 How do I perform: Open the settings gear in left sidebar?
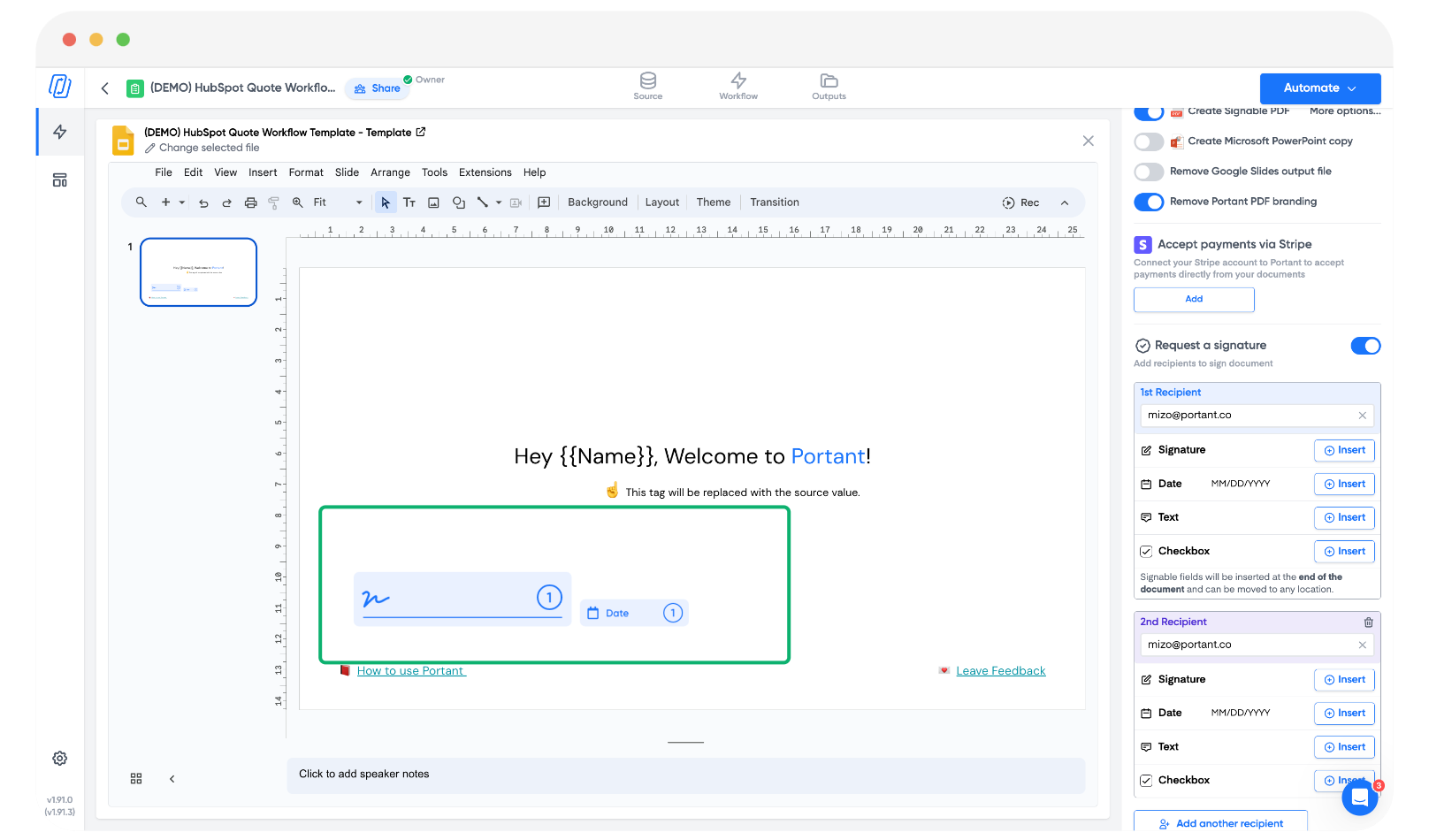60,759
